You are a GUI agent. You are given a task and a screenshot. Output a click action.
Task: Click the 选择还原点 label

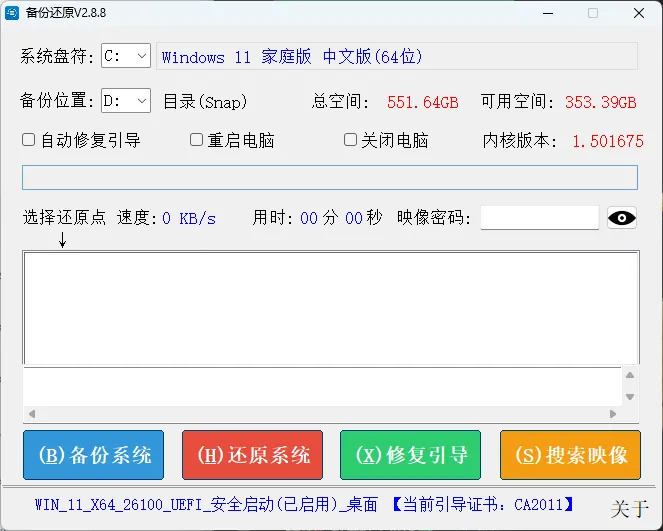point(64,217)
